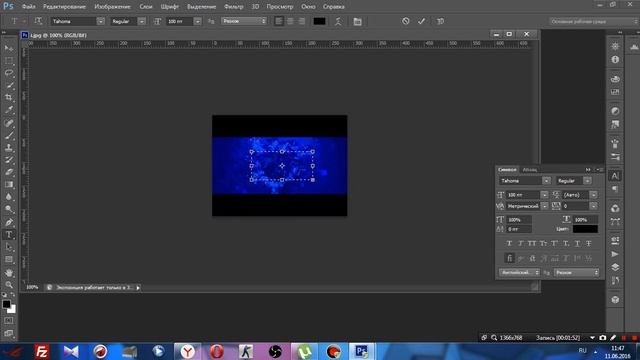640x360 pixels.
Task: Select the Horizontal Type tool
Action: 9,235
